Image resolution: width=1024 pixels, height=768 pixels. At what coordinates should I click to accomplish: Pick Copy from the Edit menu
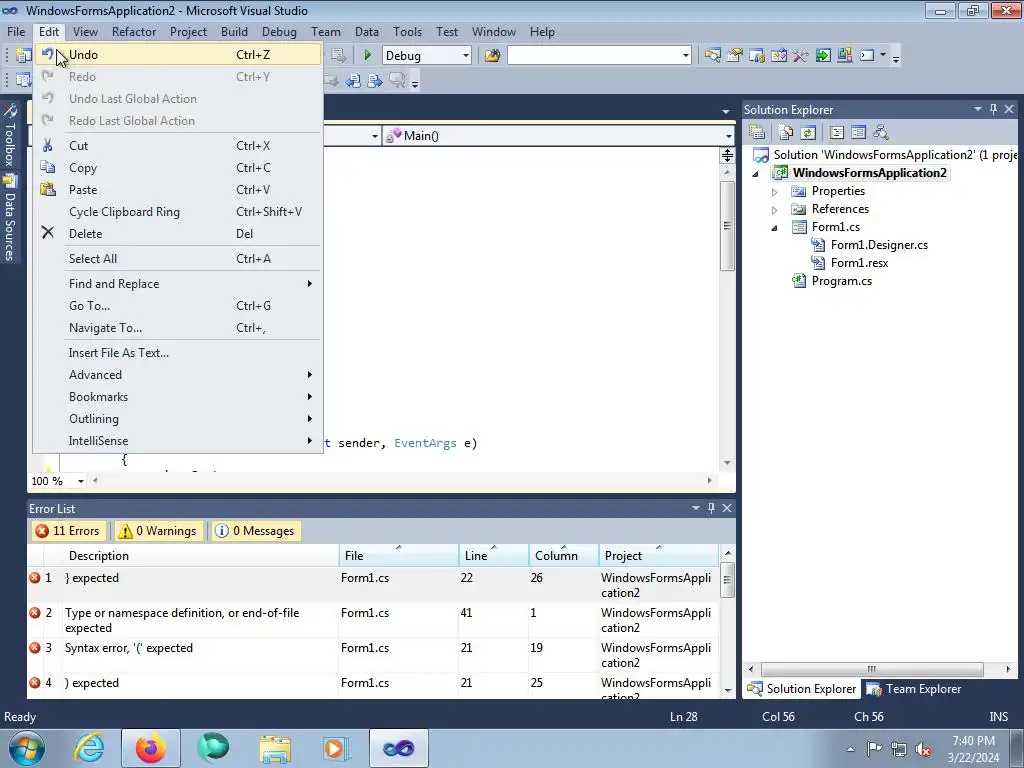click(x=178, y=168)
